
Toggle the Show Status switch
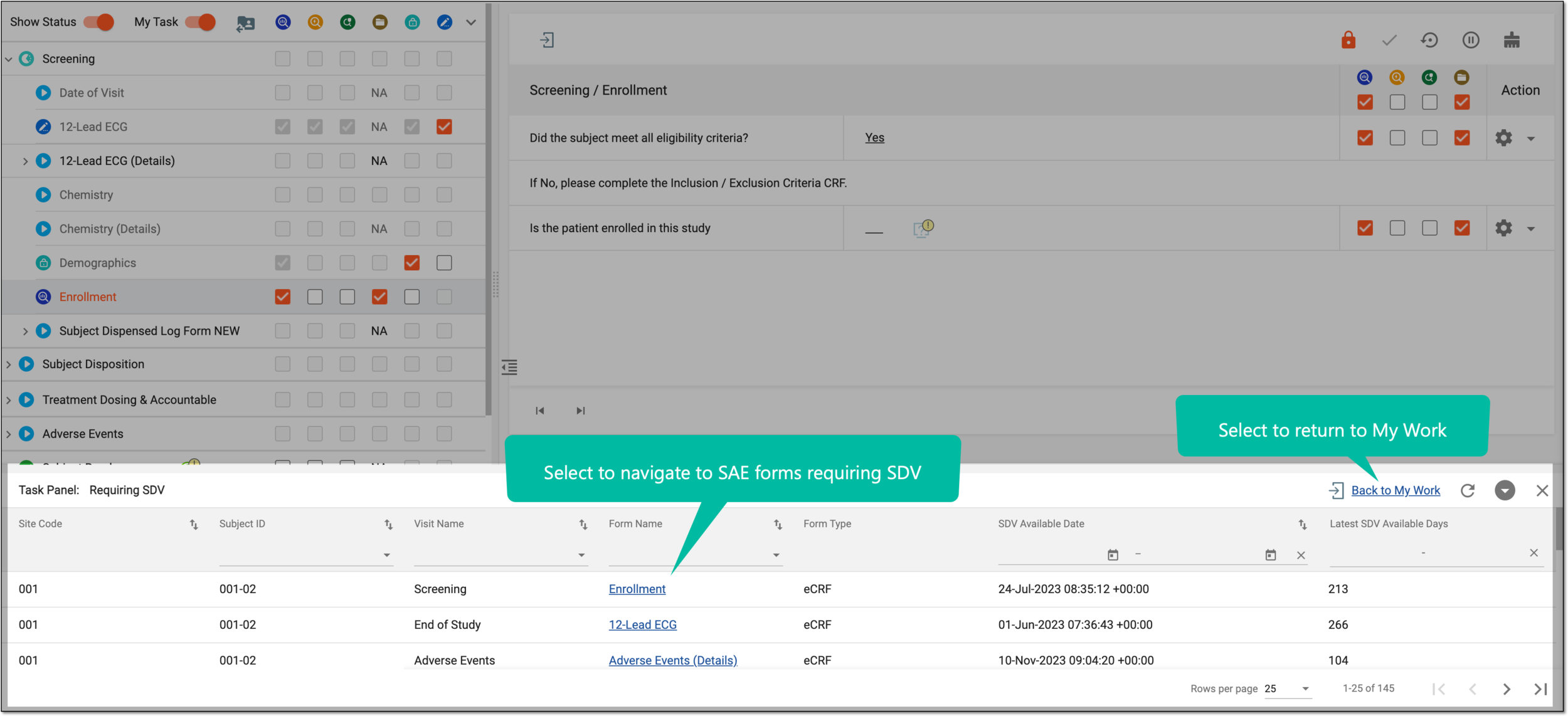[99, 22]
